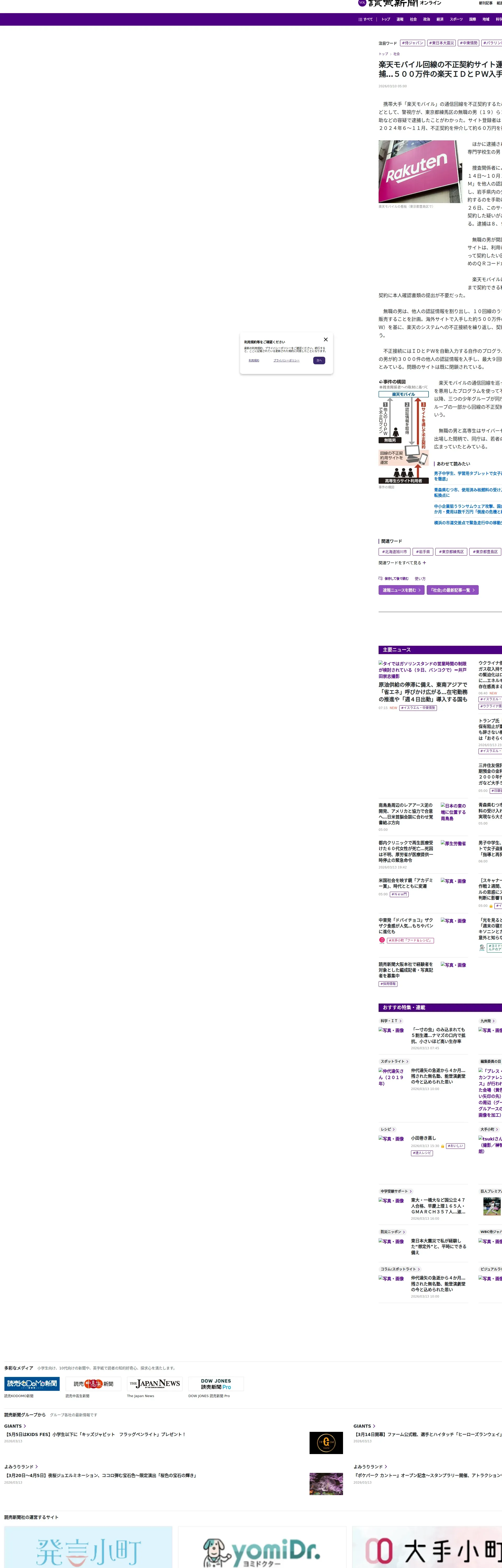502x1568 pixels.
Task: Expand the 科学・IT section chevron
Action: 400,1021
